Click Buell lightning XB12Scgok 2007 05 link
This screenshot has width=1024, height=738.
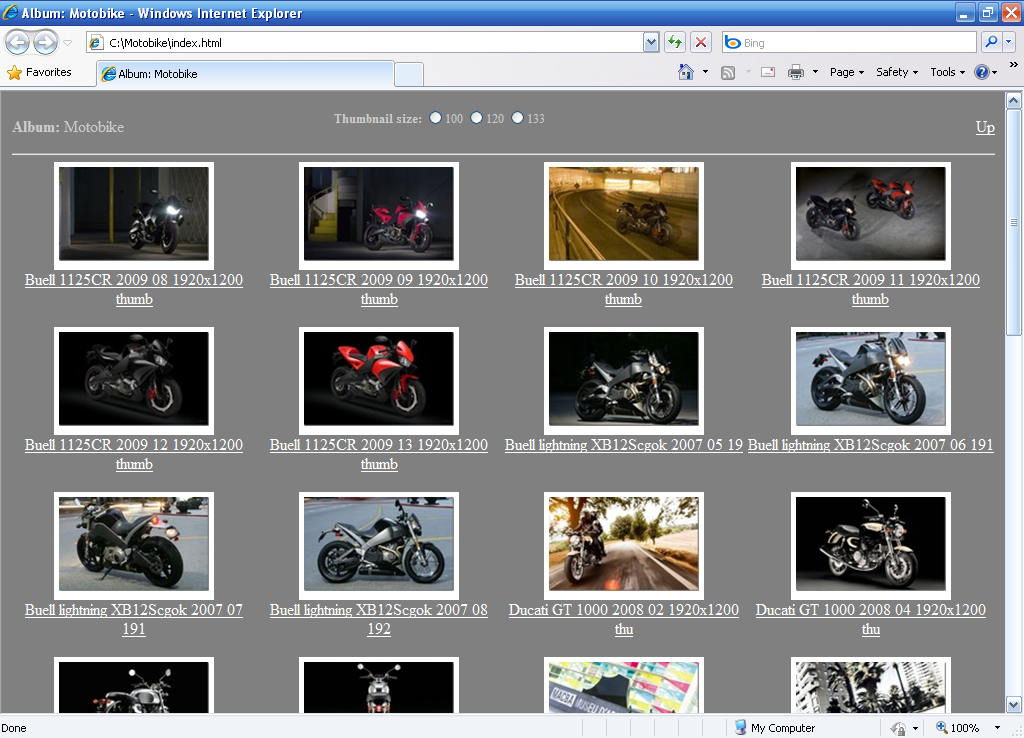pos(624,445)
